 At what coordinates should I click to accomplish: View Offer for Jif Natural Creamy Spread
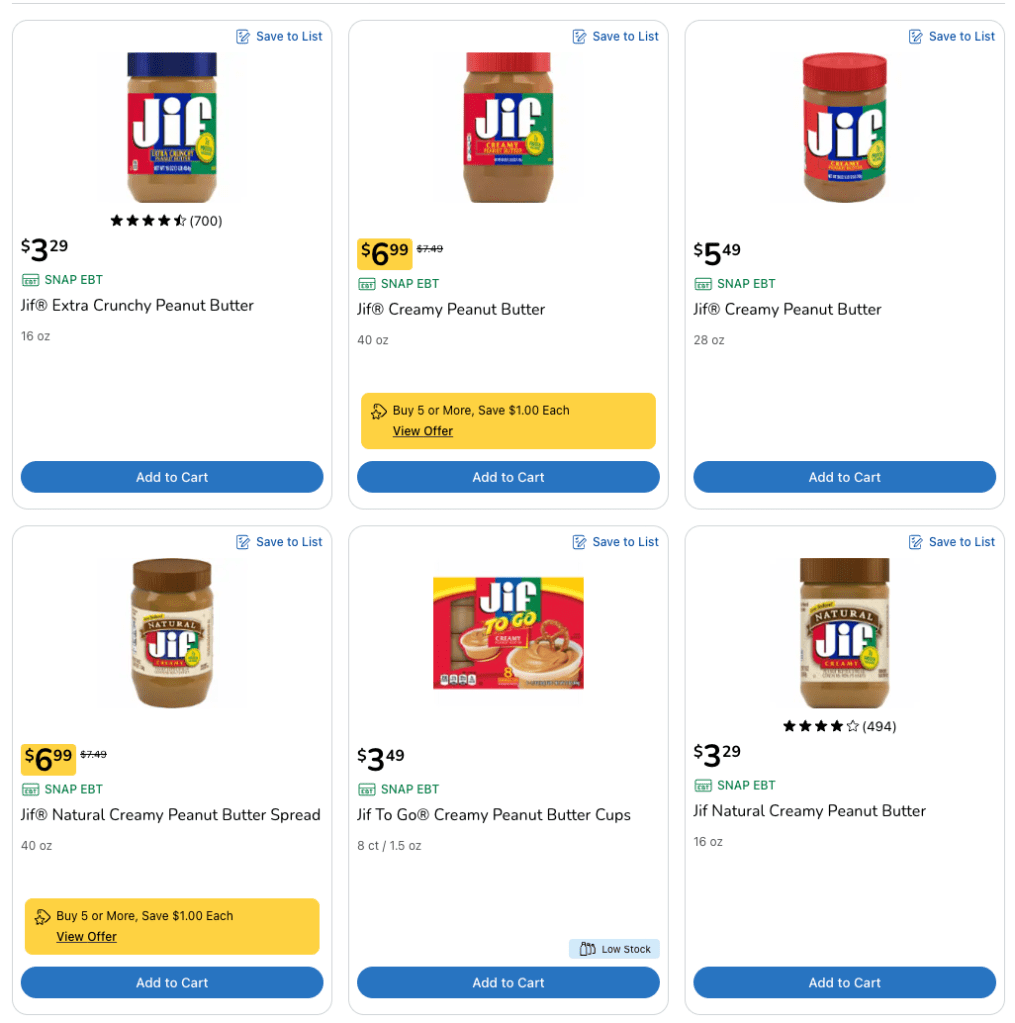87,937
